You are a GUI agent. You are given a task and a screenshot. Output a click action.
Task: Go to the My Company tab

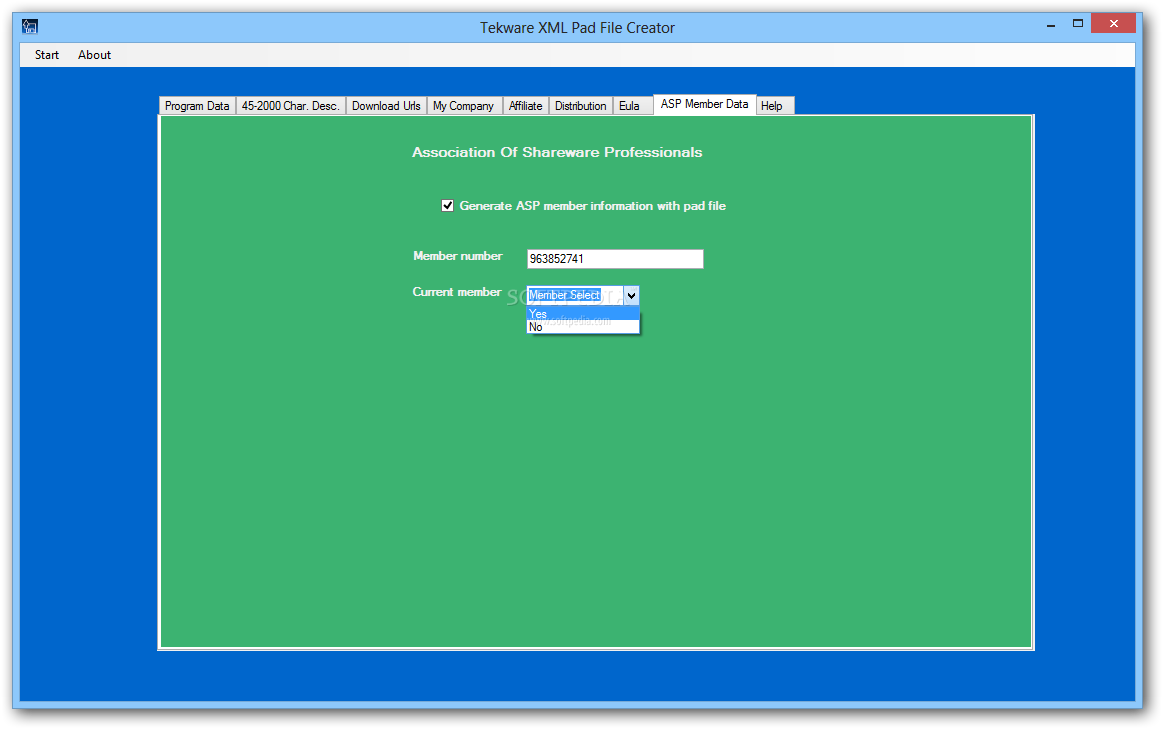[464, 106]
